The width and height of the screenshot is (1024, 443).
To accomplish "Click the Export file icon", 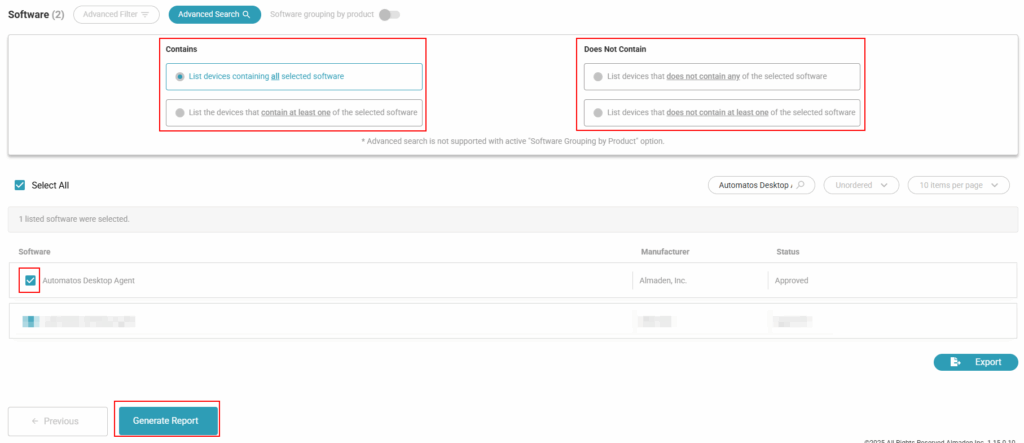I will point(956,362).
